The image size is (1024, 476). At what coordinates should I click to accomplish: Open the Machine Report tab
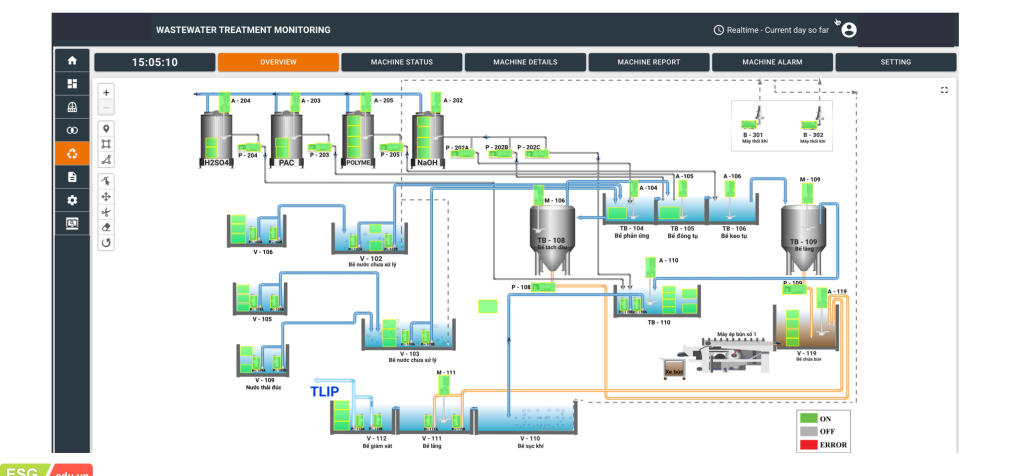coord(648,62)
